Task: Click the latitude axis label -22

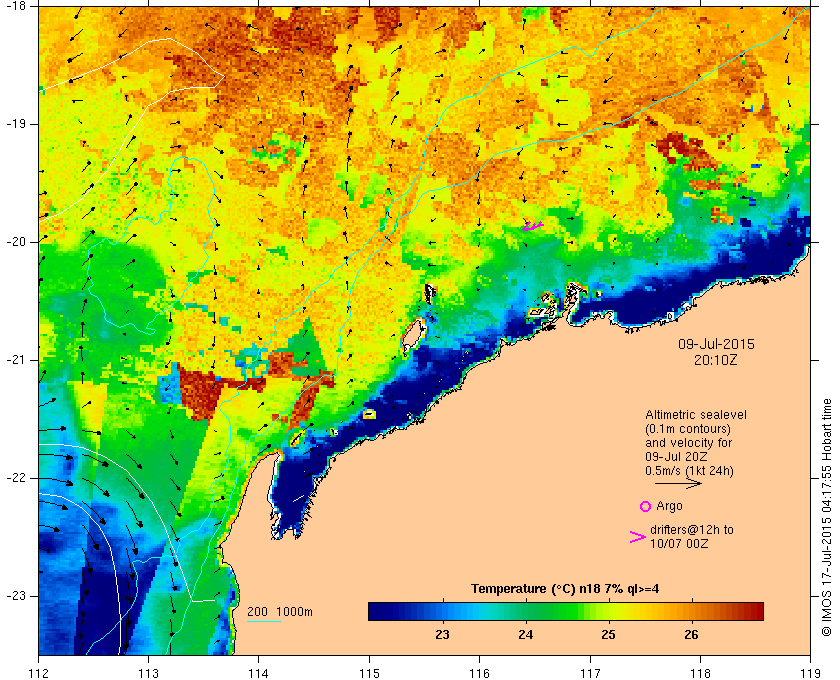Action: pyautogui.click(x=16, y=478)
